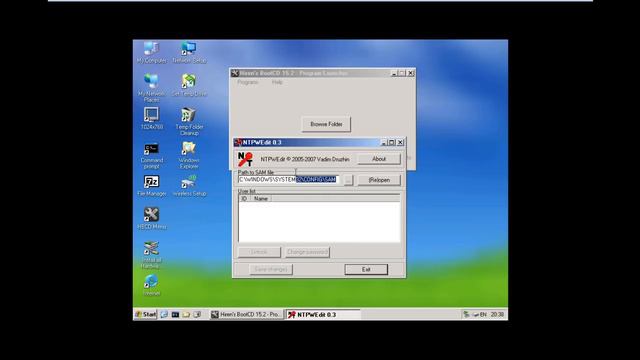Click the ellipsis browse button for SAM path
Screen dimensions: 640x360
348,180
